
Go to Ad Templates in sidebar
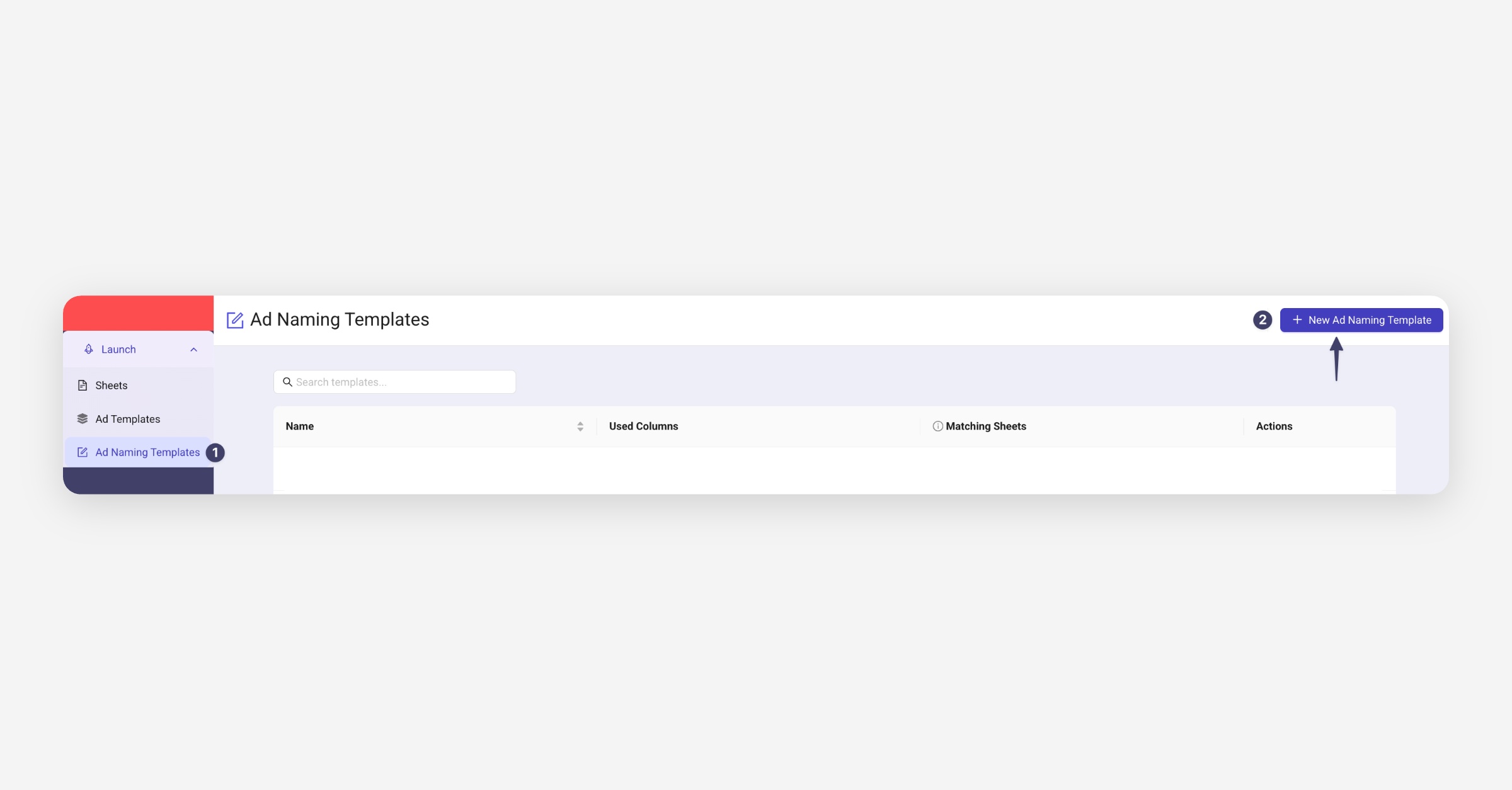click(139, 419)
